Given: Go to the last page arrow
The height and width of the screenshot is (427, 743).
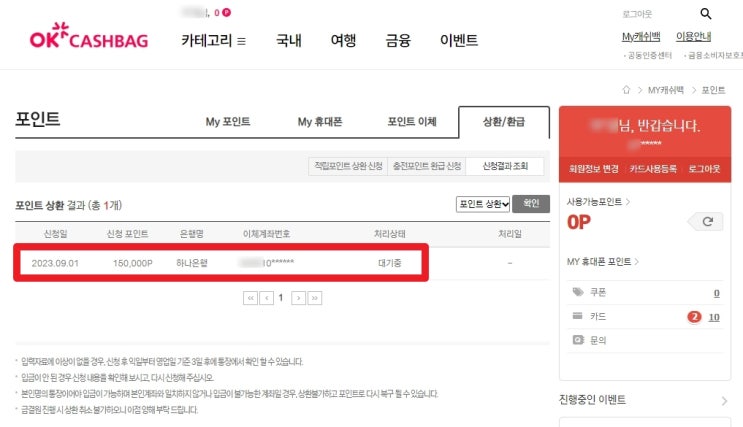Looking at the screenshot, I should click(x=315, y=298).
